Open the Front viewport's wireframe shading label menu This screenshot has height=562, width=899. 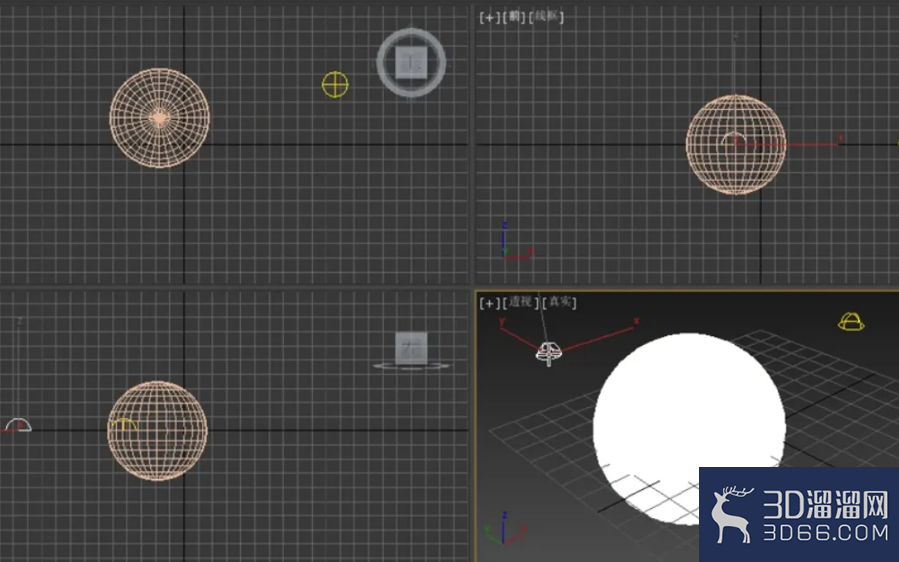click(x=546, y=17)
